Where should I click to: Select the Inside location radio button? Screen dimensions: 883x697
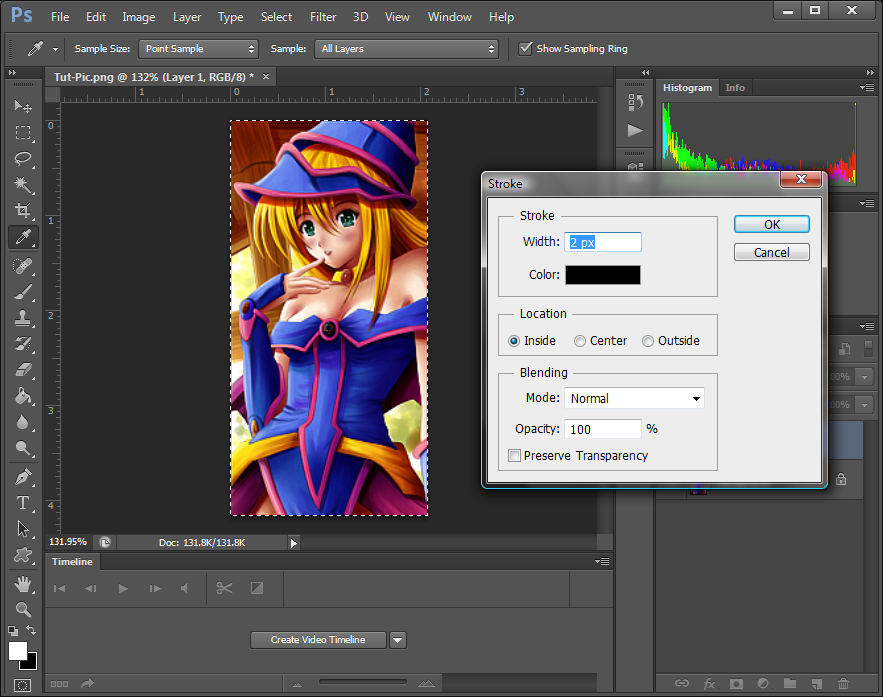tap(514, 341)
